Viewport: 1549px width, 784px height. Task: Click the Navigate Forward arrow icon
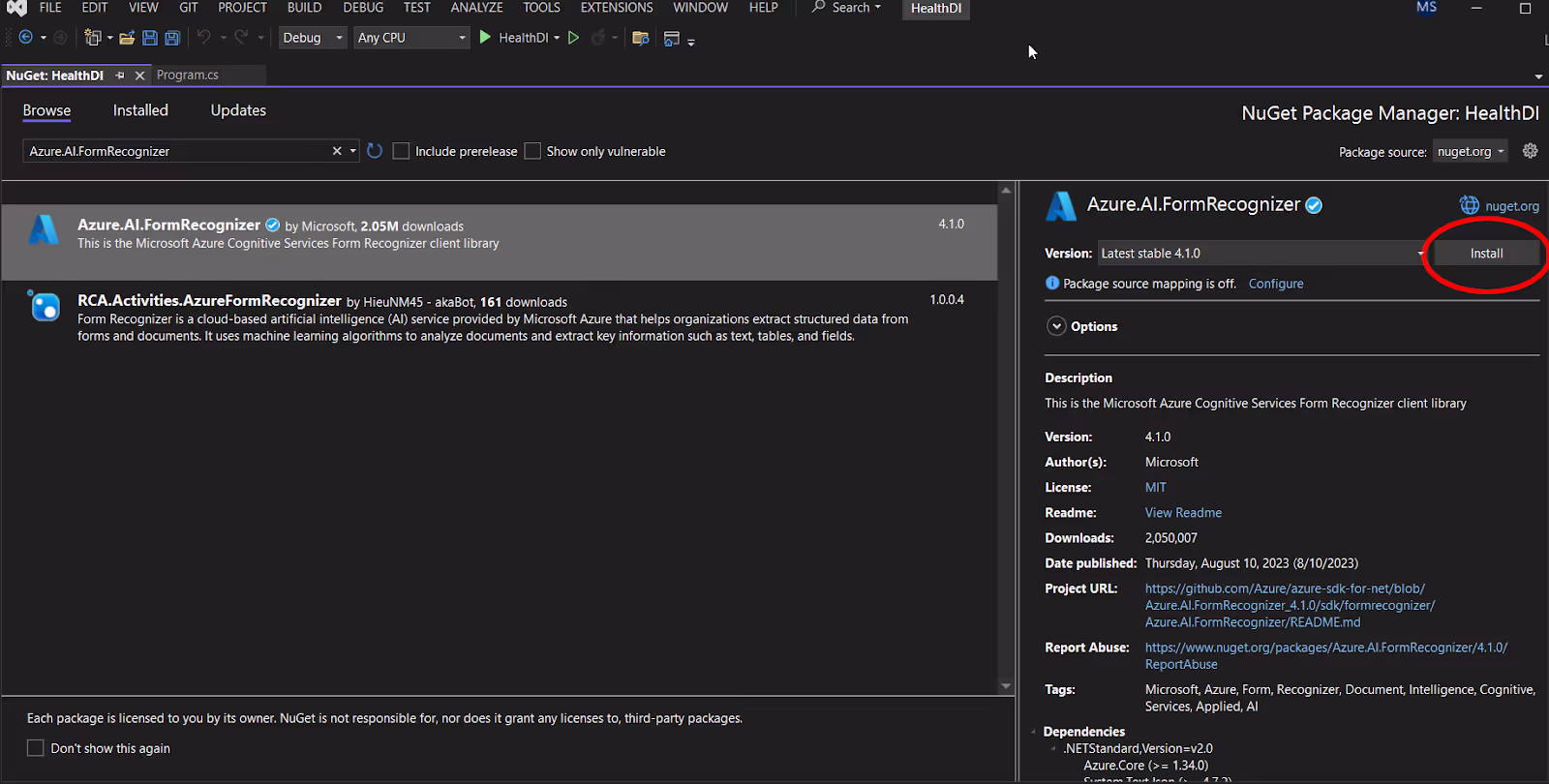tap(60, 38)
